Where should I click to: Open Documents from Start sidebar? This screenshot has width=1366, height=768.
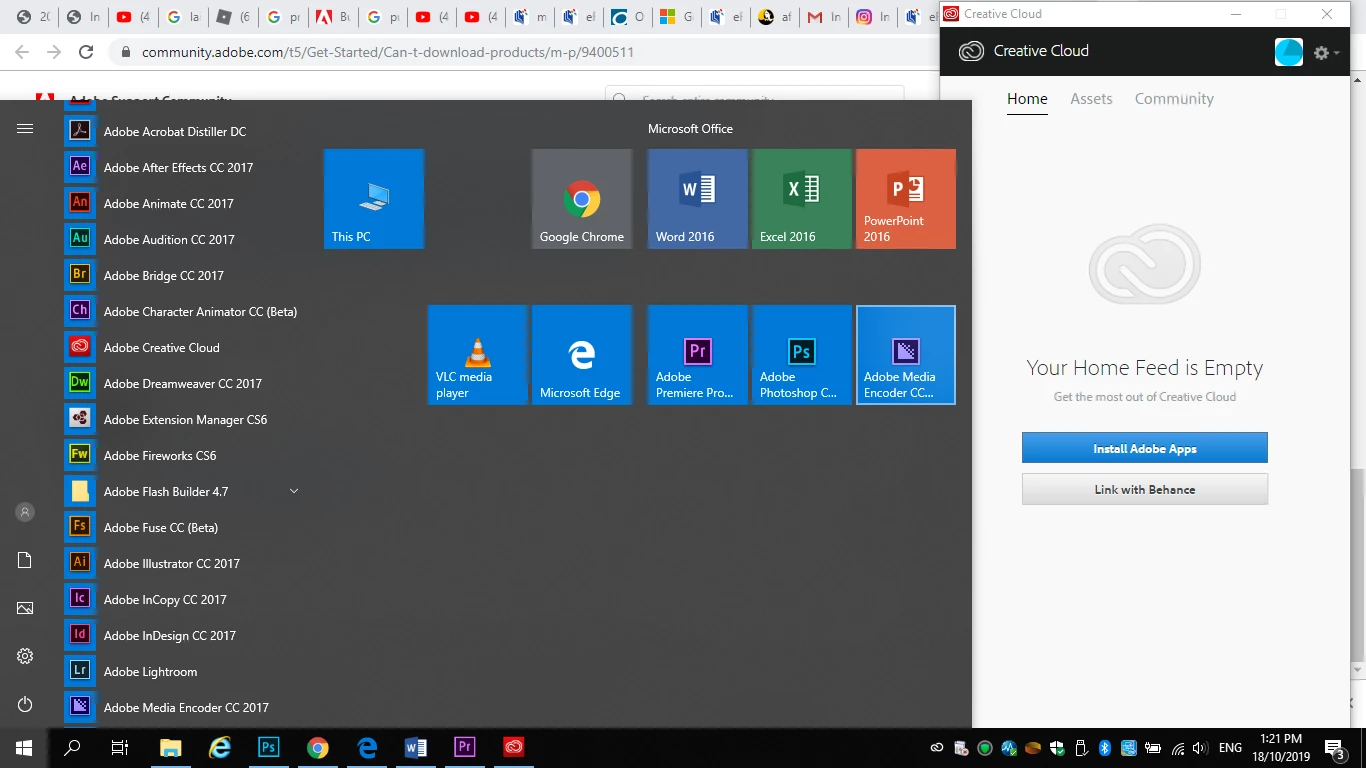(25, 560)
